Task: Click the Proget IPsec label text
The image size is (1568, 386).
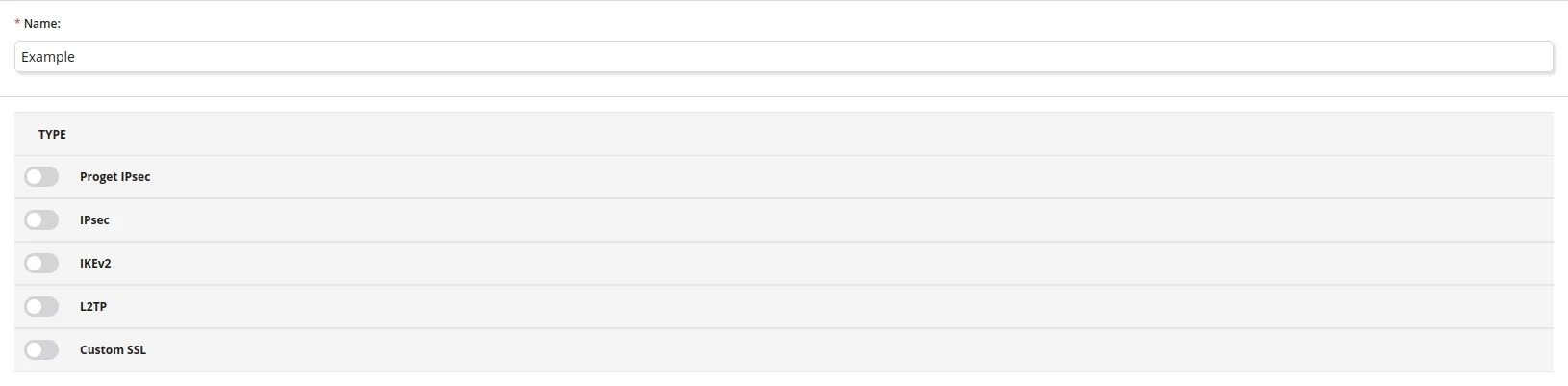Action: coord(114,177)
